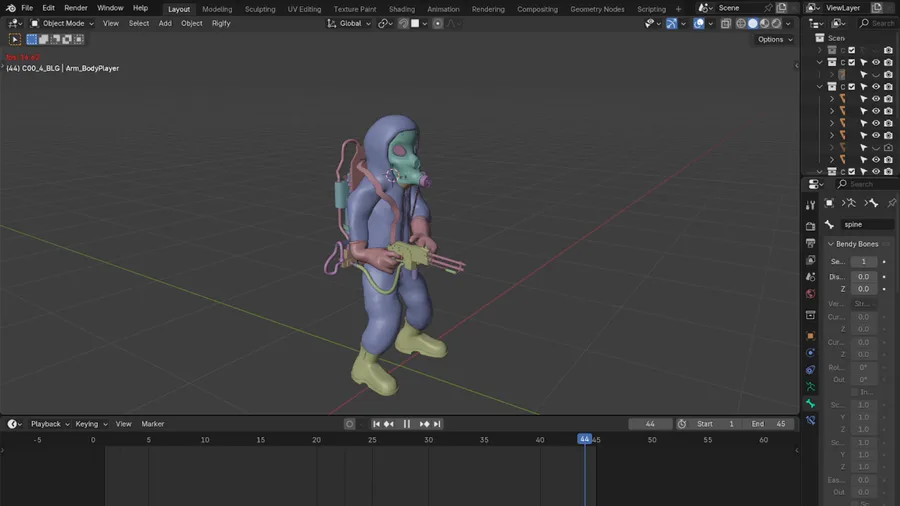Image resolution: width=900 pixels, height=506 pixels.
Task: Toggle viewport gizmos display
Action: click(671, 24)
